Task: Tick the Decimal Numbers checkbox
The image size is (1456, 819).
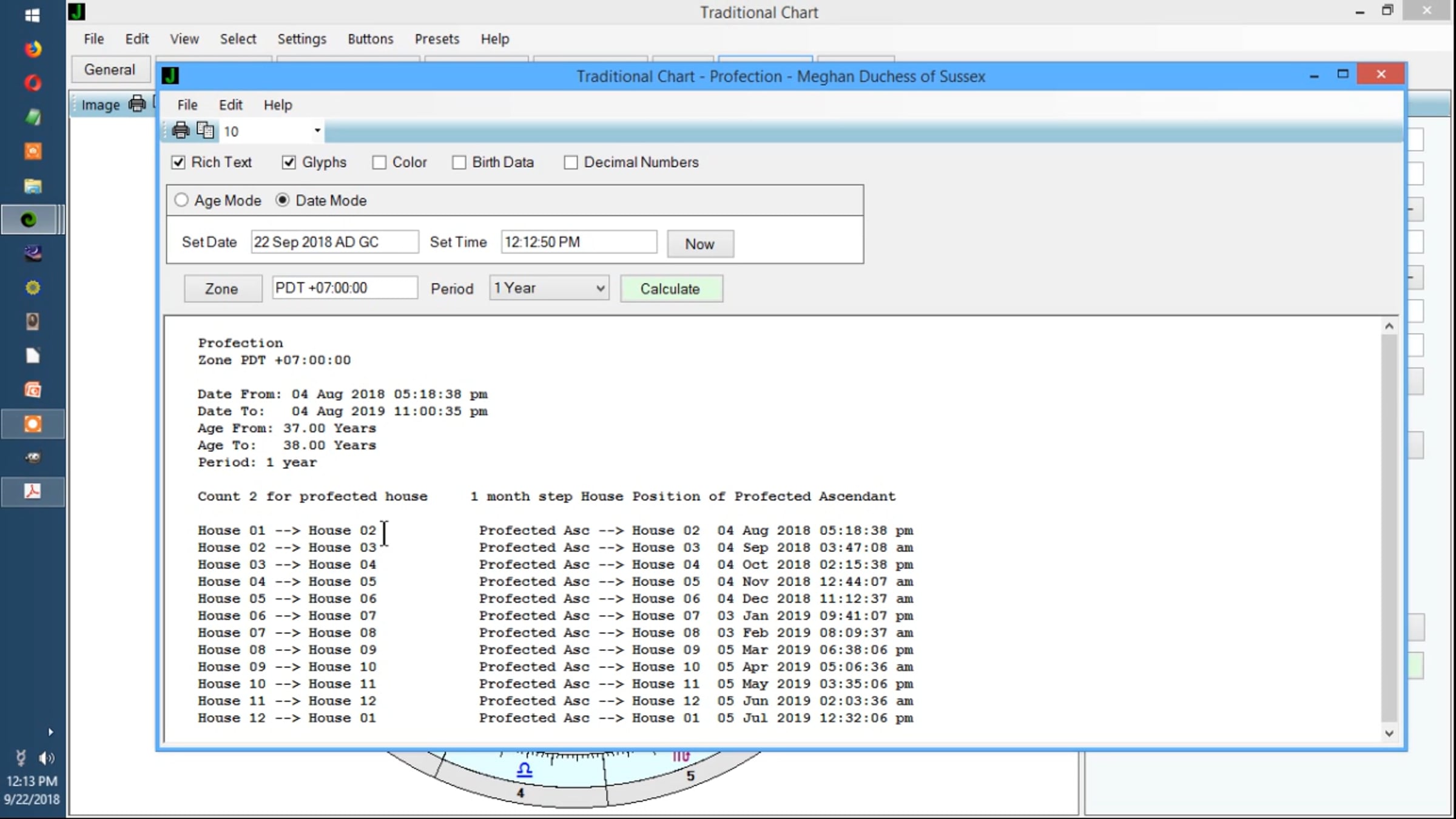Action: click(571, 163)
